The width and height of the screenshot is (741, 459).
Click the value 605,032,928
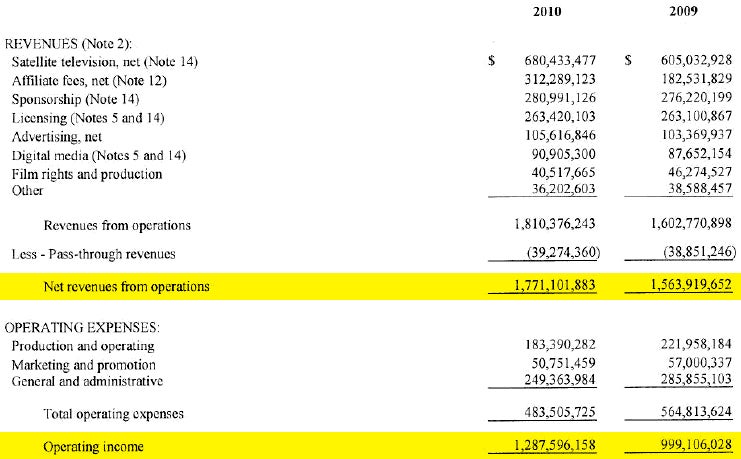point(696,60)
